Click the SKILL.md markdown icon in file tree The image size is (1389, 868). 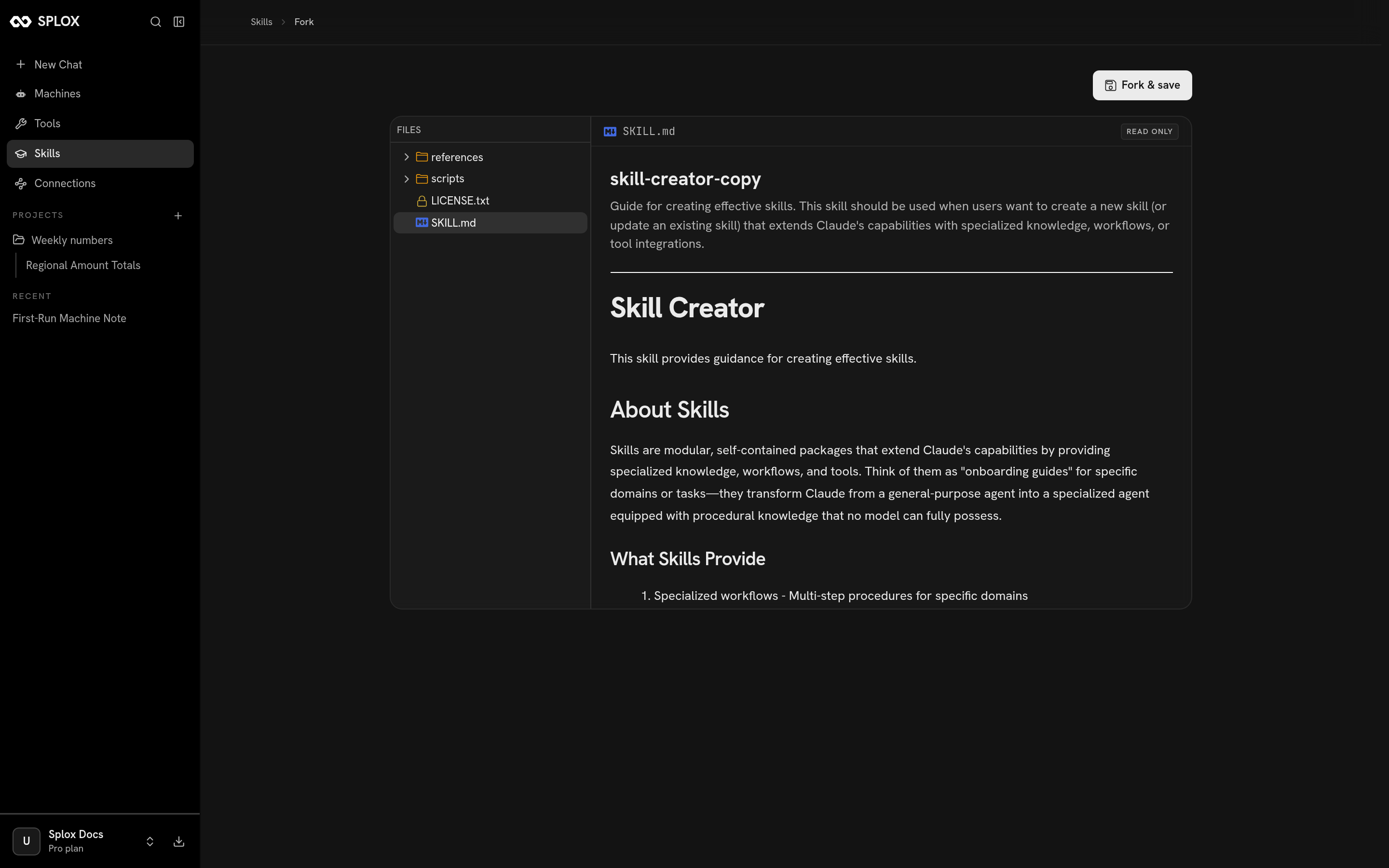pyautogui.click(x=422, y=223)
